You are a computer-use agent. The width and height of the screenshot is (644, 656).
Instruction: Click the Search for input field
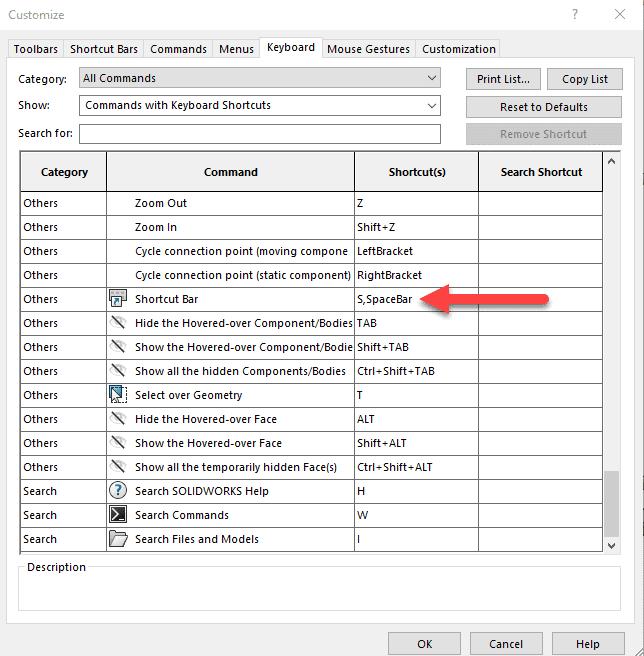(x=259, y=133)
